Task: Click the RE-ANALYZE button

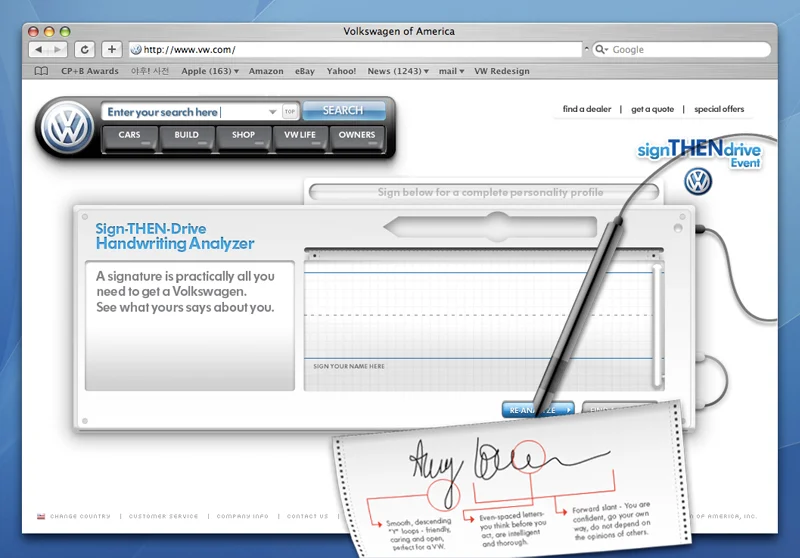Action: 538,410
